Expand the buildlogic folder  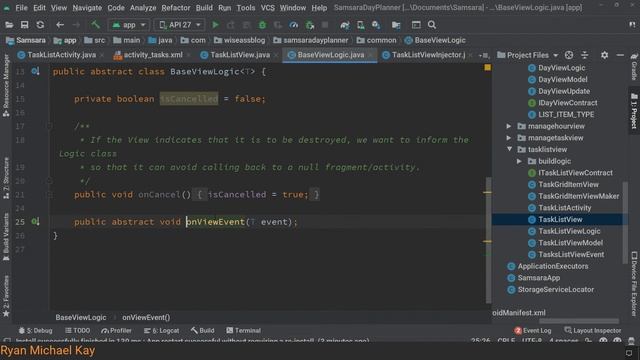point(519,161)
